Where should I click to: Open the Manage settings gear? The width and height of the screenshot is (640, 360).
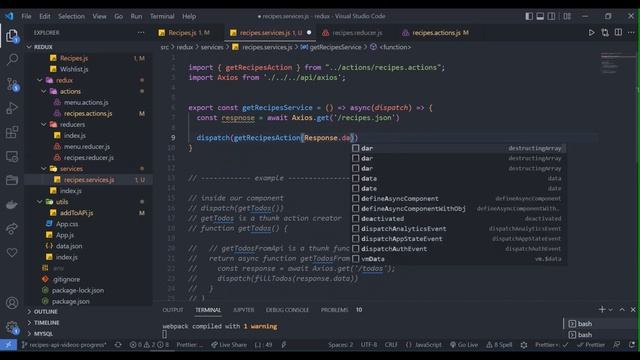point(12,327)
